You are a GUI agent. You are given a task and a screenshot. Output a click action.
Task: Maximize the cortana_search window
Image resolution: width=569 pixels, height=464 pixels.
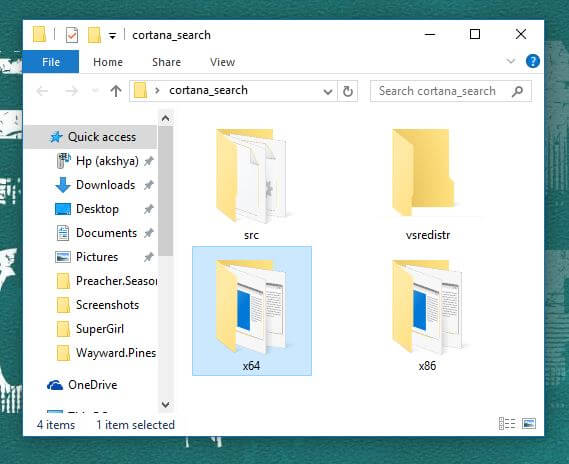(475, 34)
